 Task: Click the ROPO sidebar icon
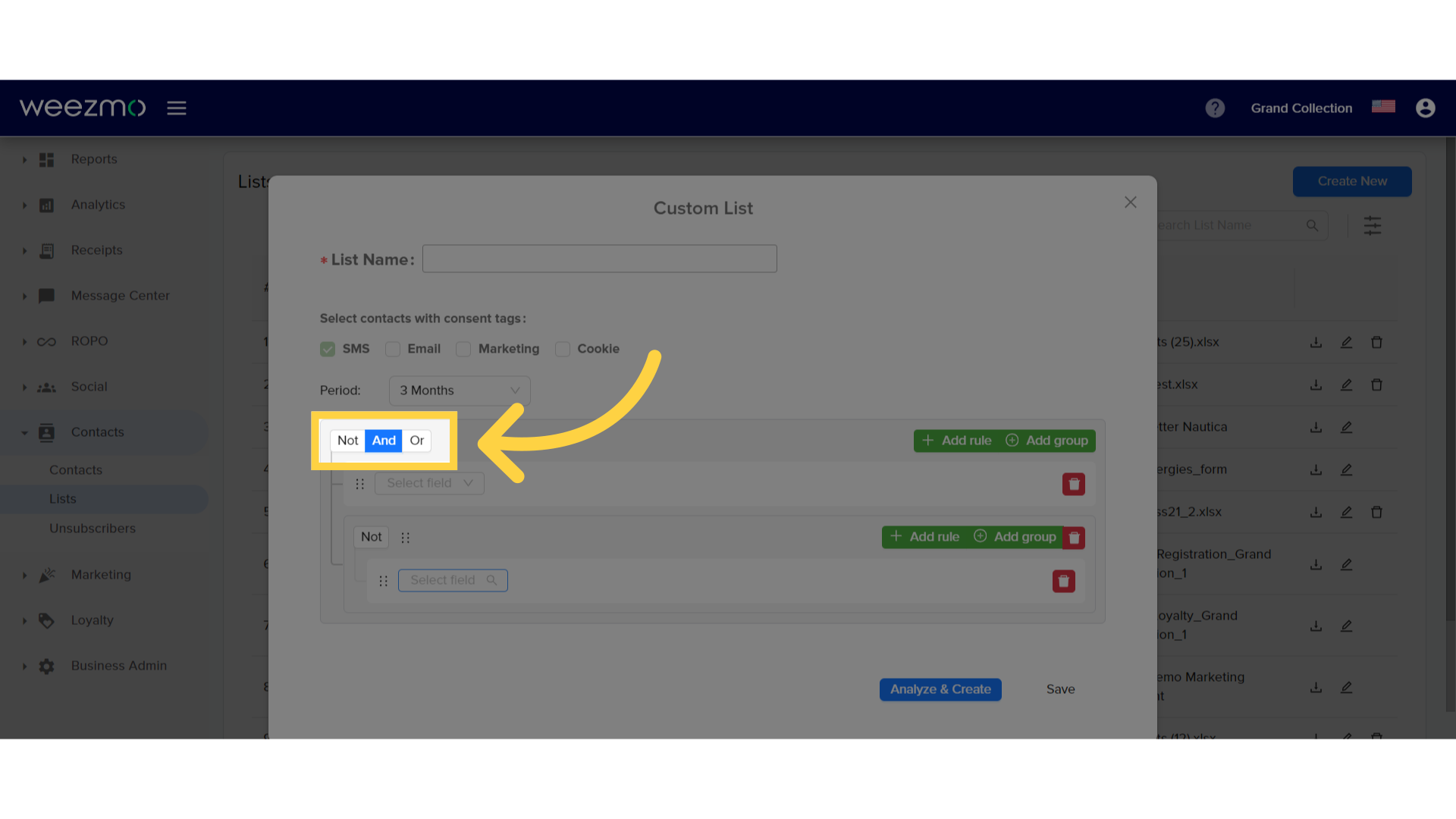[47, 341]
